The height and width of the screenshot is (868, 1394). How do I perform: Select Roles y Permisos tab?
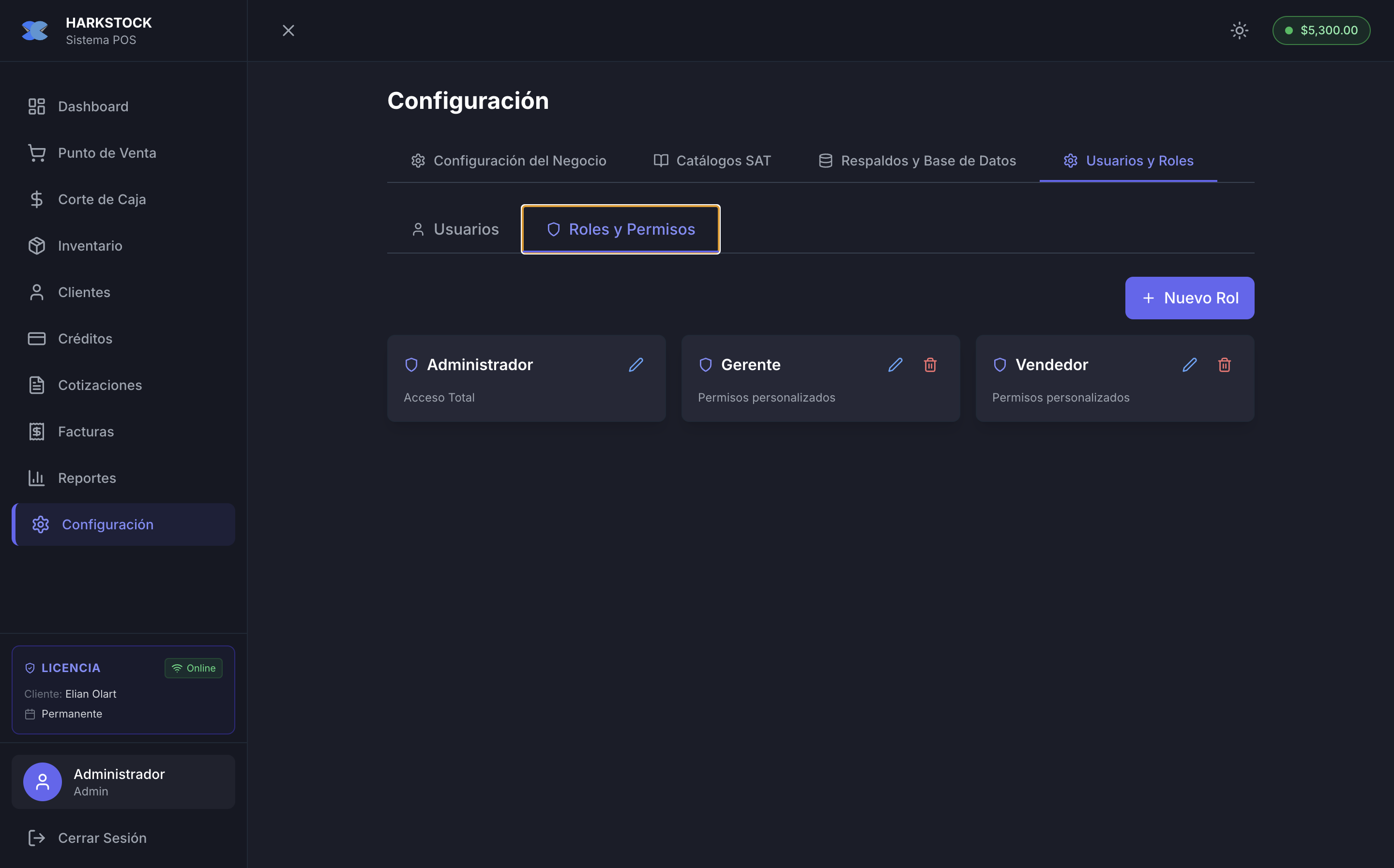point(620,229)
